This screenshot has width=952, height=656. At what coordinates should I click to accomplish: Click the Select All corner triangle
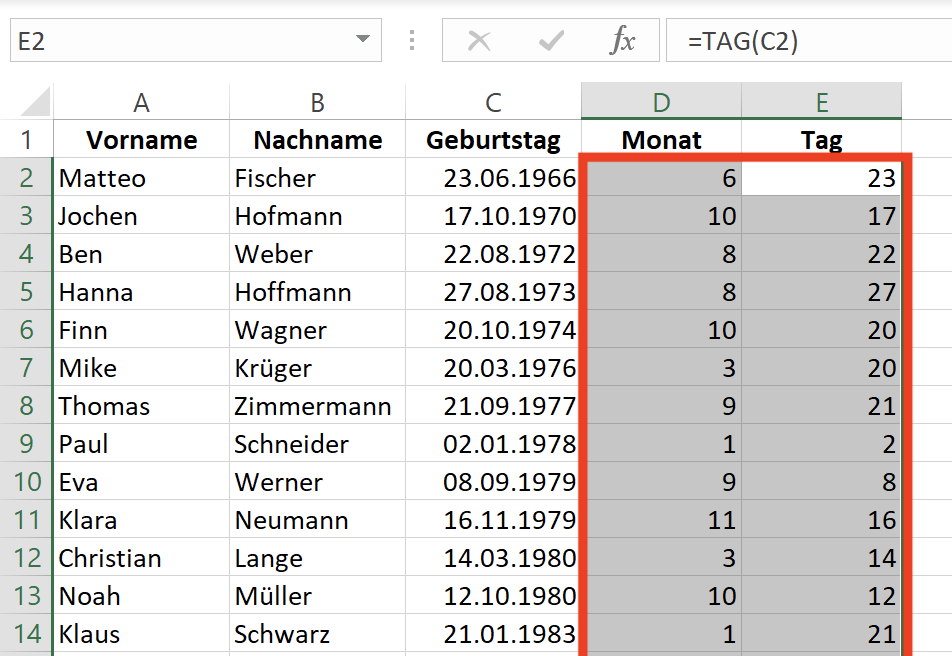click(x=35, y=101)
